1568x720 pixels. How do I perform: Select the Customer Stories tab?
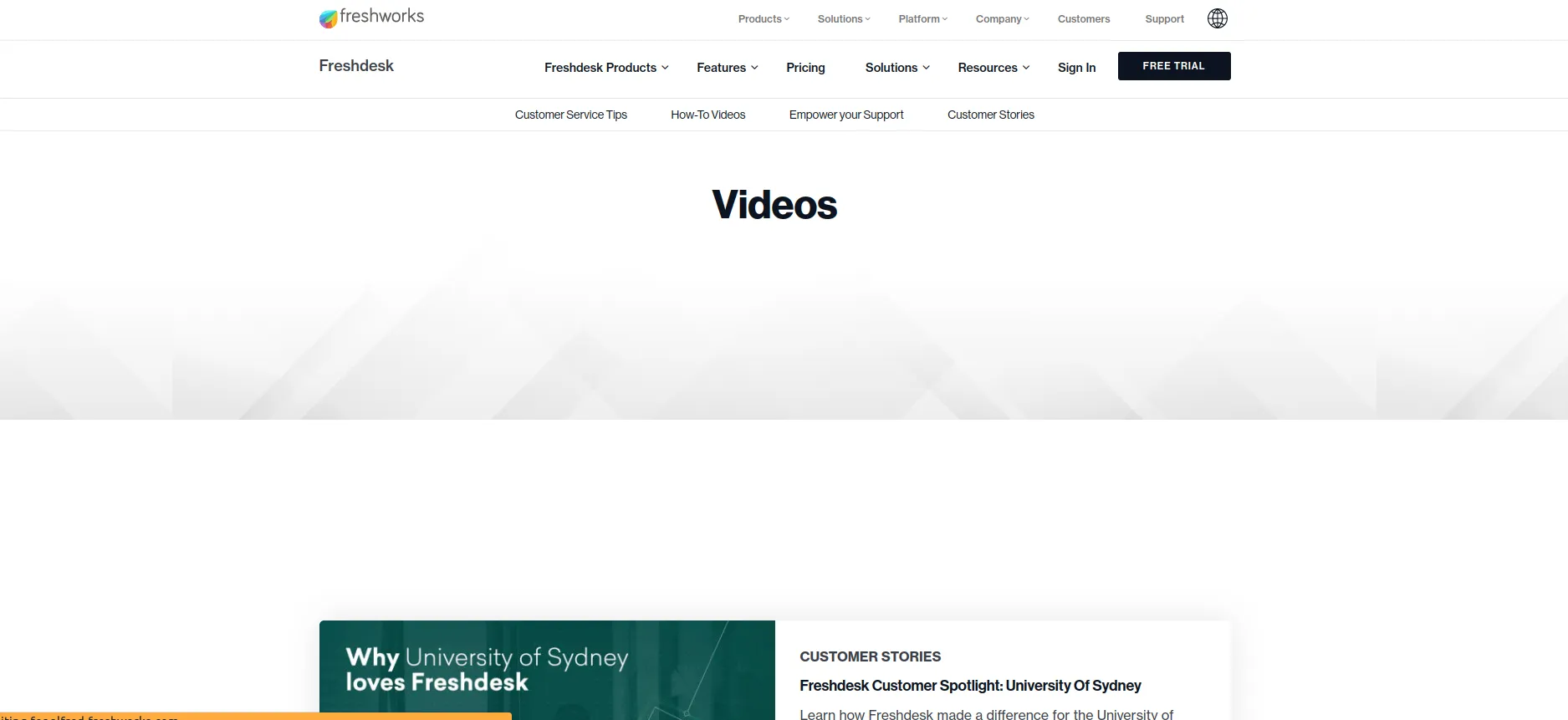(x=991, y=115)
